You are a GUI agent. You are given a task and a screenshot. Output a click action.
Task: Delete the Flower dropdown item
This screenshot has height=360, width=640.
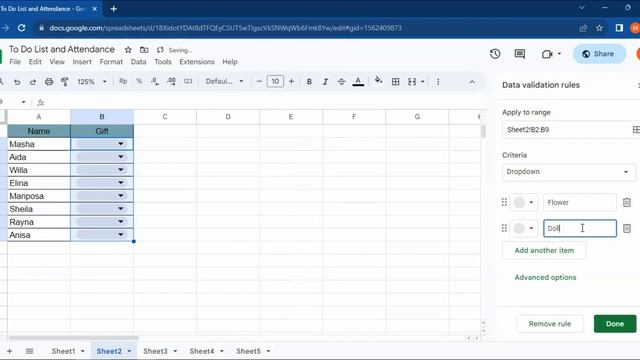click(627, 202)
